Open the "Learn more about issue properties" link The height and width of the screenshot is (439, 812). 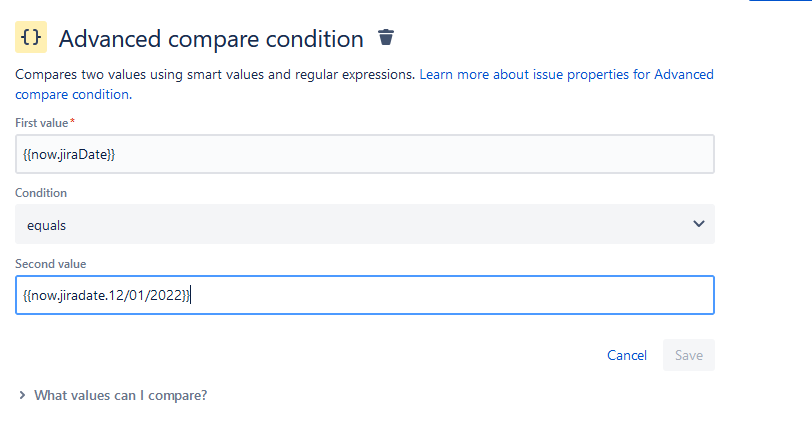click(x=566, y=75)
